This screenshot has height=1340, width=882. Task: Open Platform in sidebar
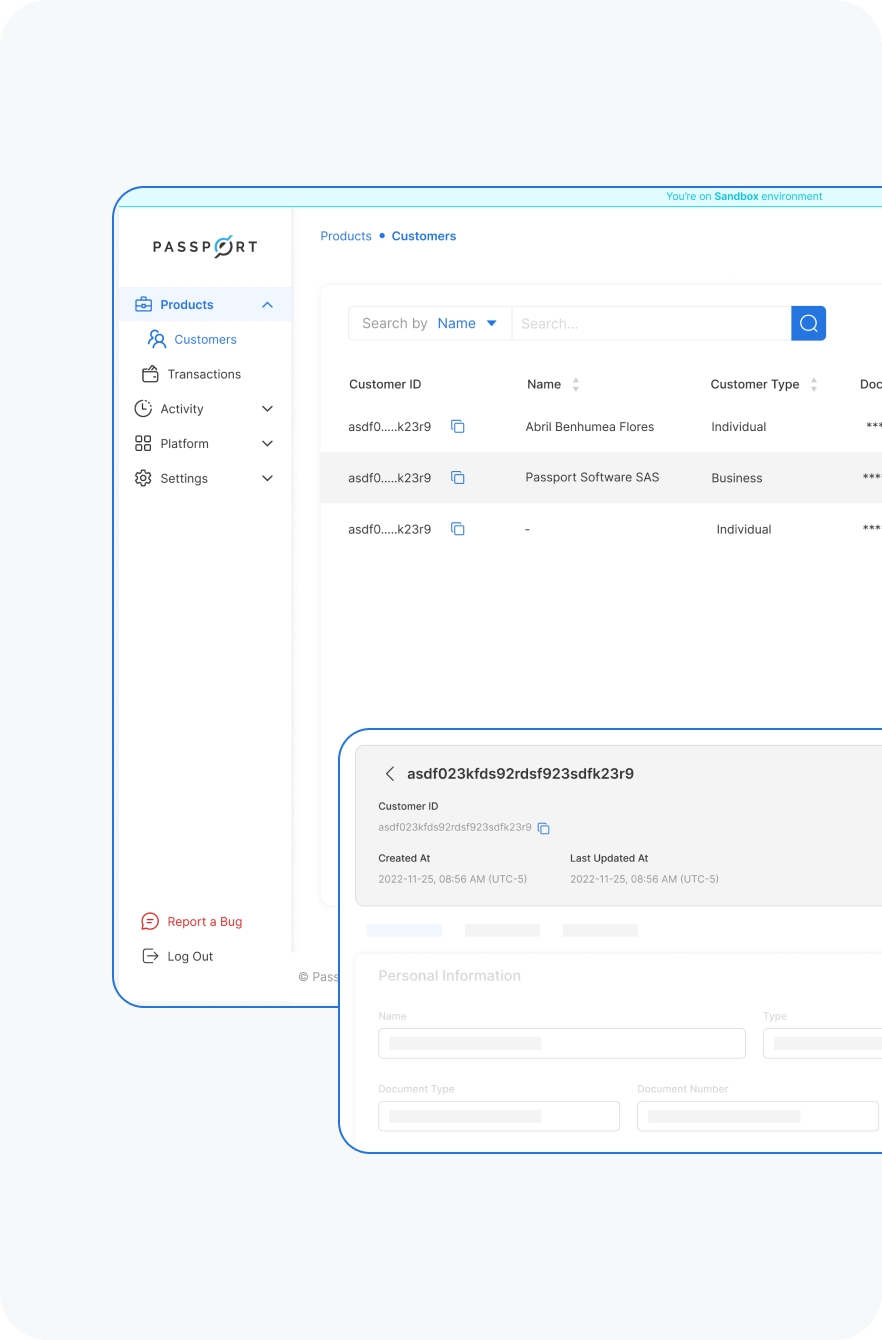(185, 444)
